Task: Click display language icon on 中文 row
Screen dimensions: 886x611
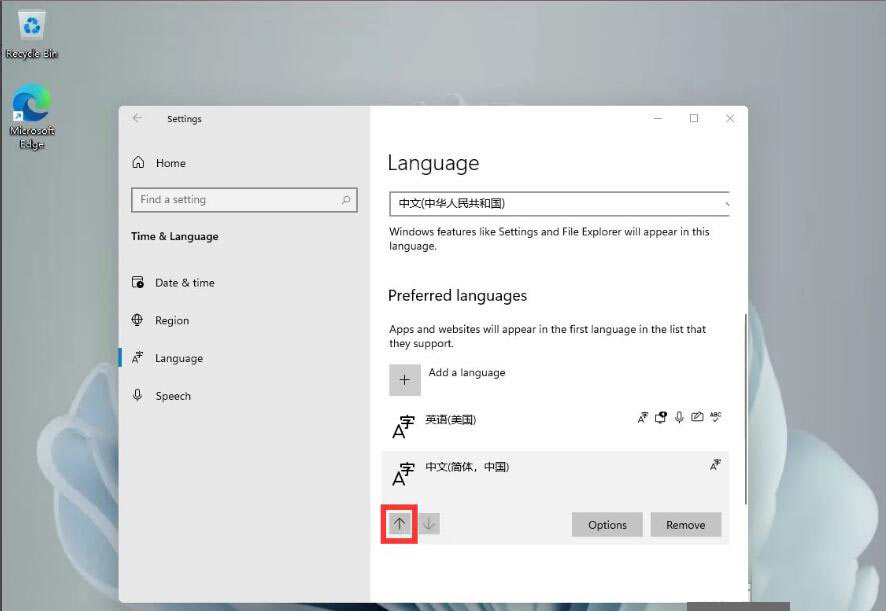Action: (715, 465)
